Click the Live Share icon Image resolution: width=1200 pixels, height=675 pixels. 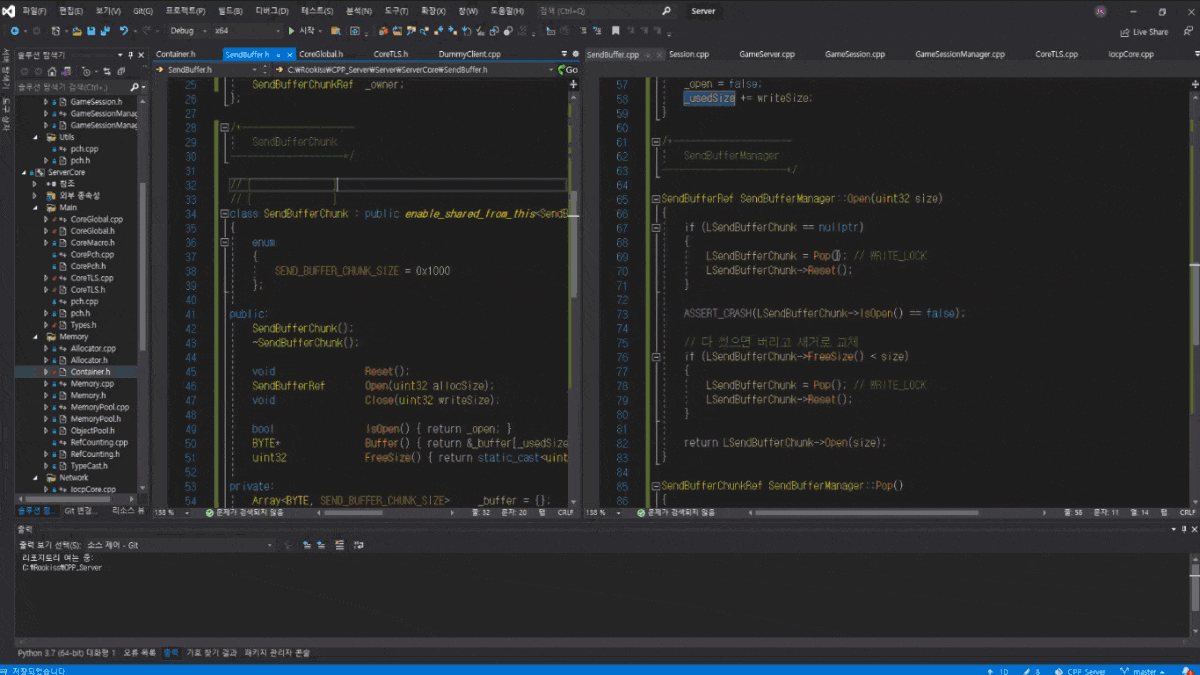coord(1126,32)
